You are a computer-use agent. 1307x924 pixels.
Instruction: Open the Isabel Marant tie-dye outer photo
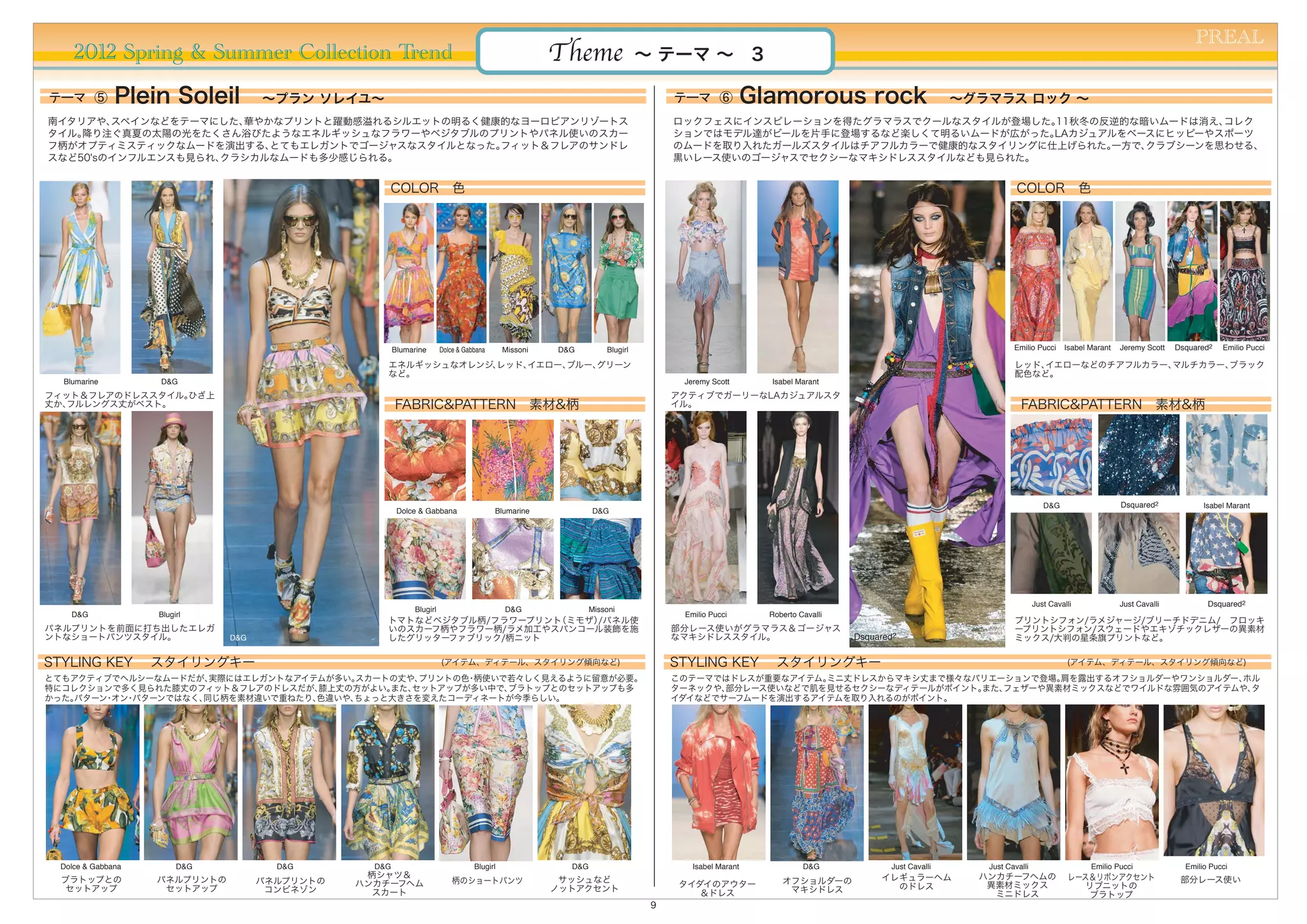point(719,782)
